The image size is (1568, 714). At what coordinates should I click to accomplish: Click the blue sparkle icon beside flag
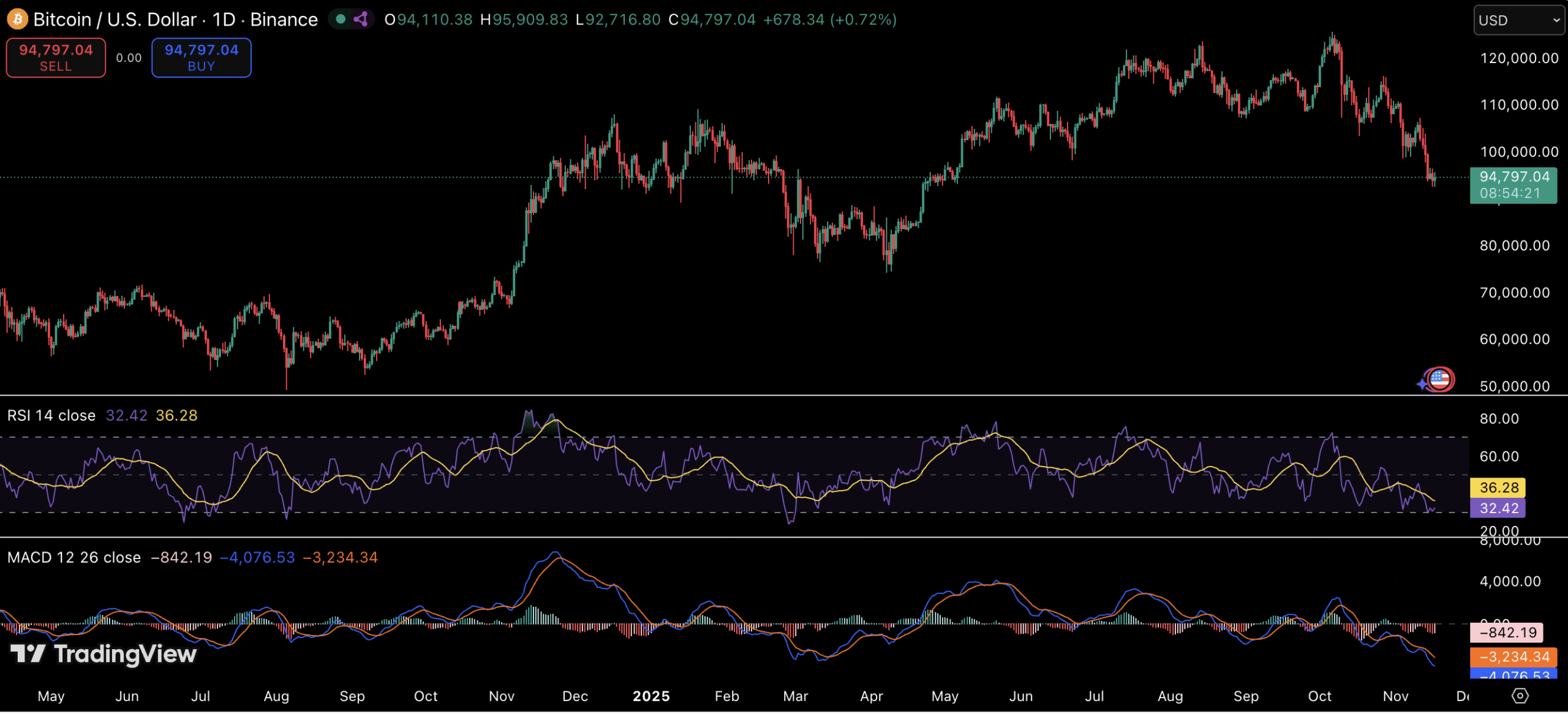(x=1422, y=385)
